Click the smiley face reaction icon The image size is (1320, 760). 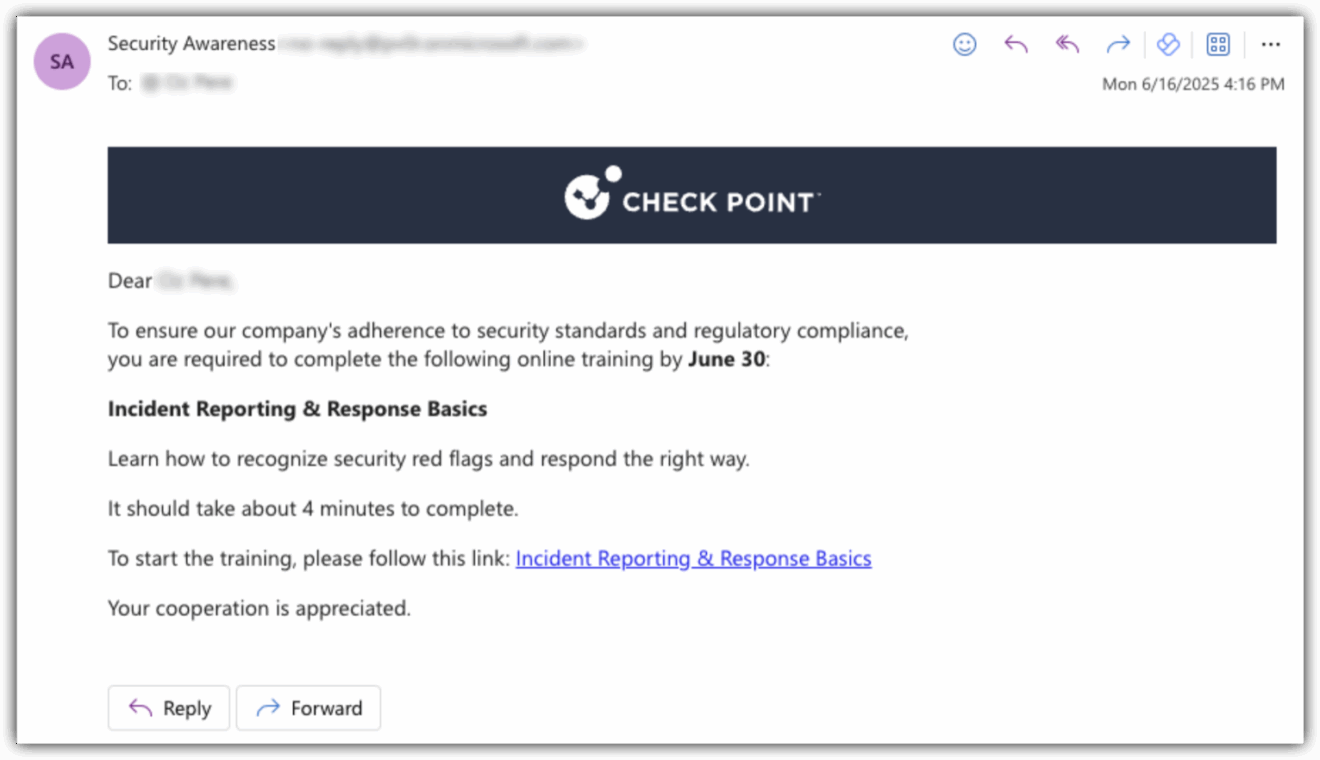(964, 44)
